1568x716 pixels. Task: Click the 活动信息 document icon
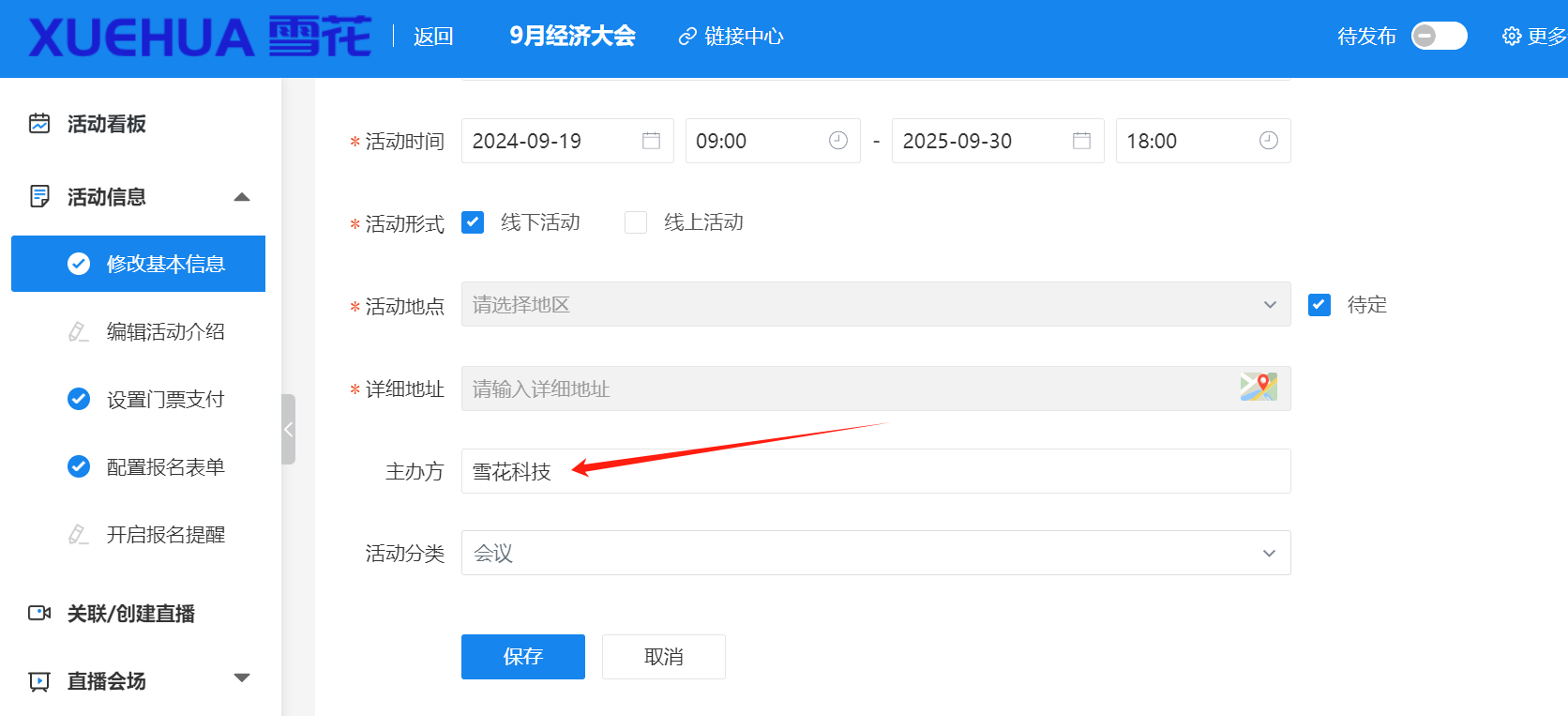(x=39, y=196)
